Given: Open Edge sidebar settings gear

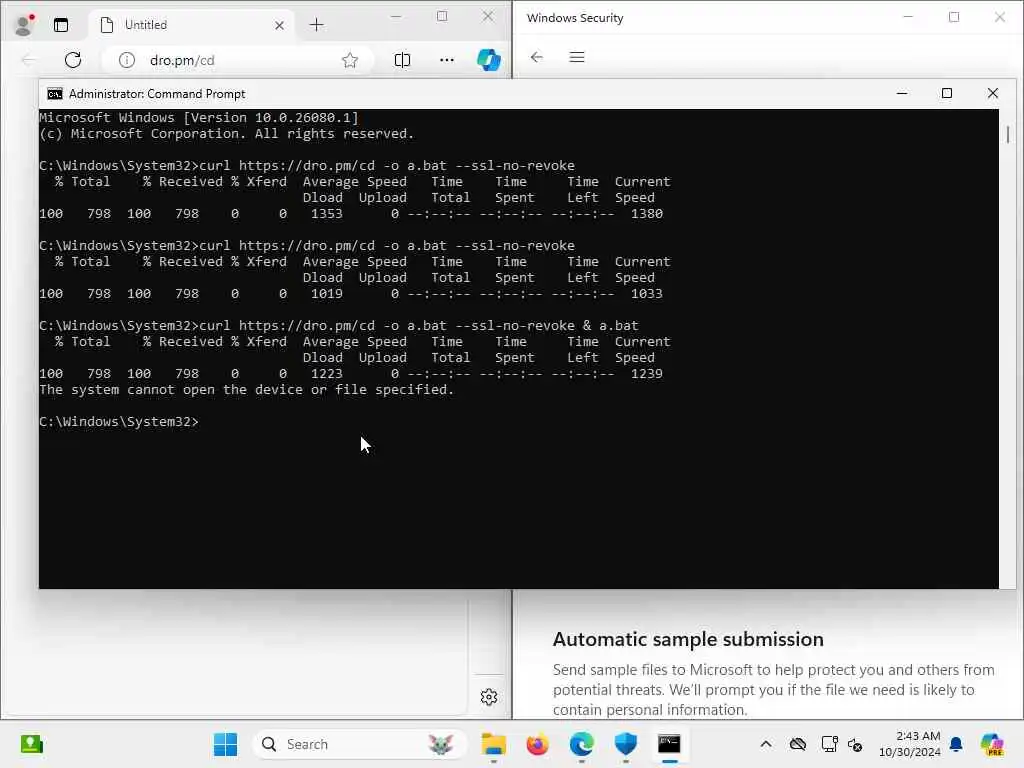Looking at the screenshot, I should 489,697.
